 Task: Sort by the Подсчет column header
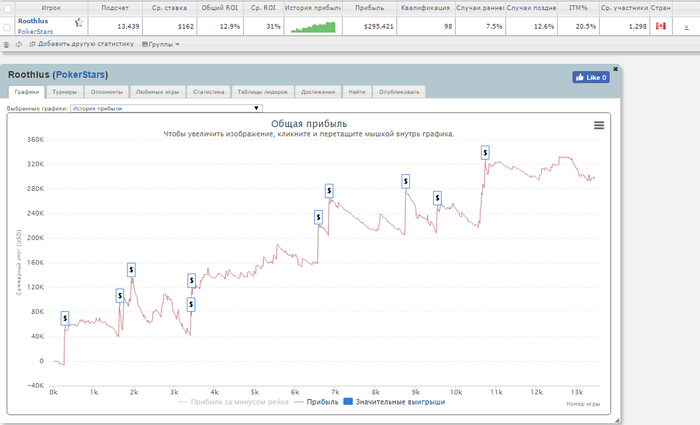pos(115,8)
